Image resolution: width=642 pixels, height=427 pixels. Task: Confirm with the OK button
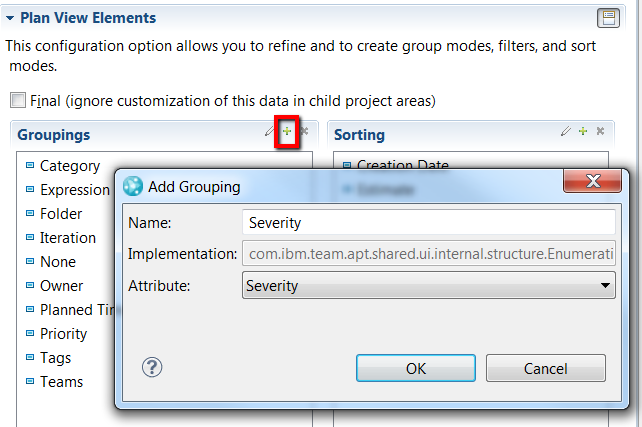pos(416,368)
